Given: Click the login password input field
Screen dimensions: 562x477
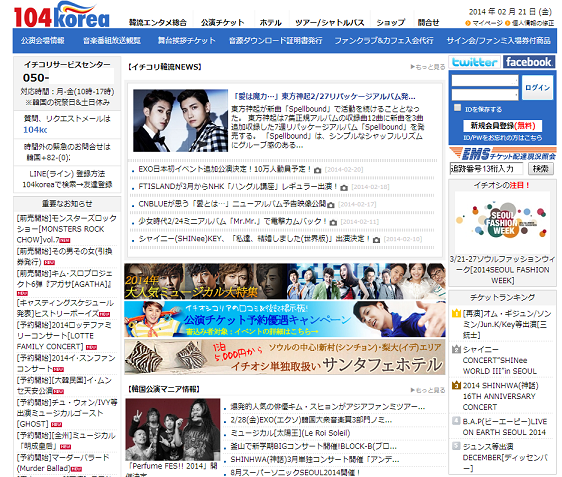Looking at the screenshot, I should (x=485, y=95).
